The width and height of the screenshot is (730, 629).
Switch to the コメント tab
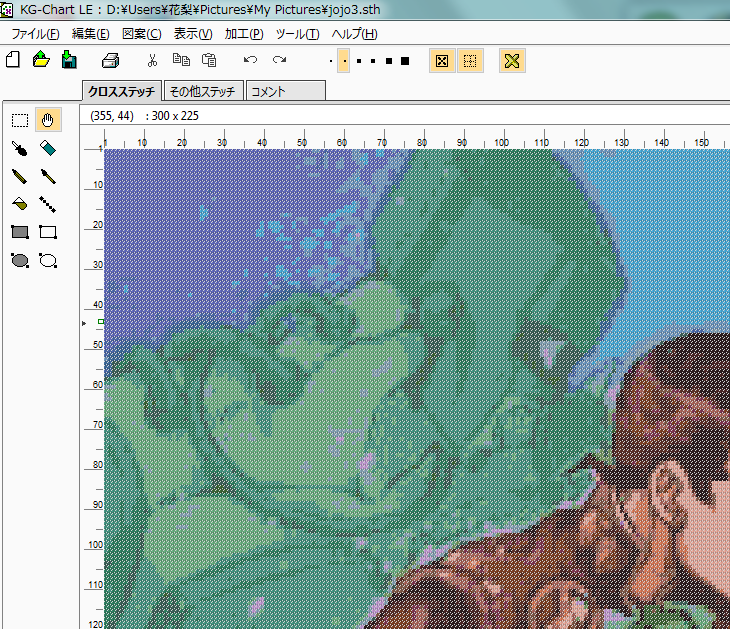pos(285,91)
